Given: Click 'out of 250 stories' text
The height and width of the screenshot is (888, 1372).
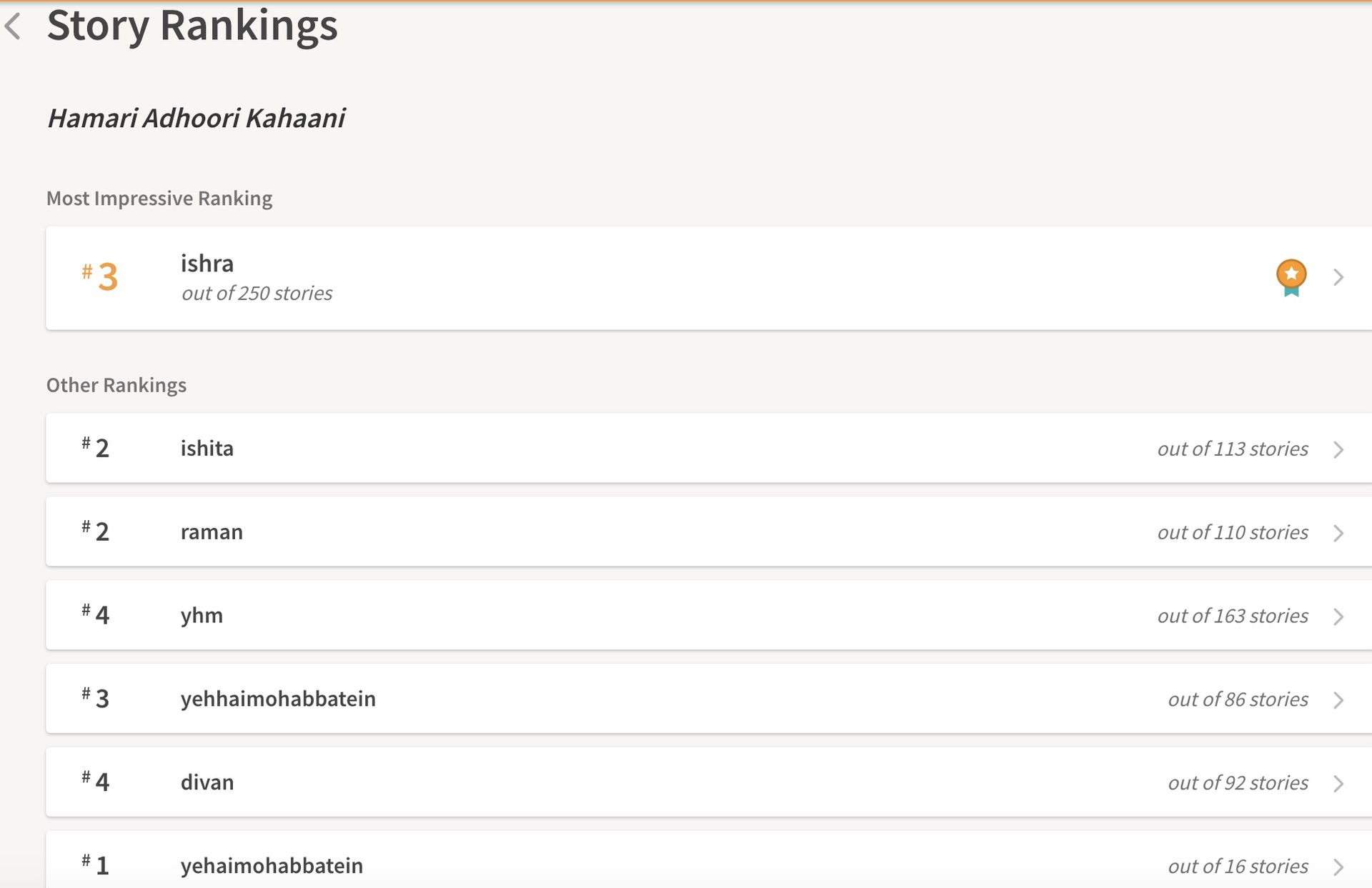Looking at the screenshot, I should pyautogui.click(x=257, y=294).
